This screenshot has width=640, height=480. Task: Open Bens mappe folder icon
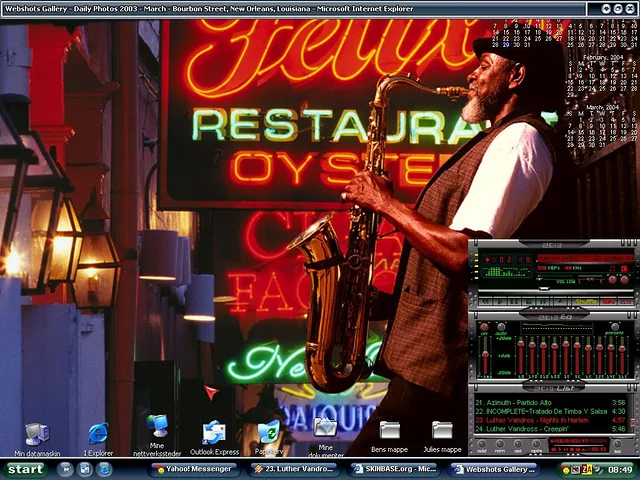coord(389,437)
